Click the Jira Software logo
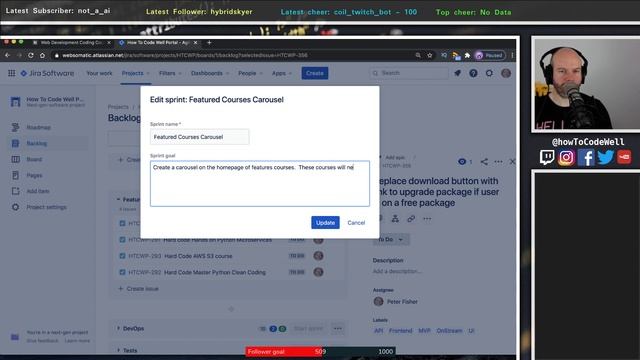This screenshot has height=360, width=640. 47,73
